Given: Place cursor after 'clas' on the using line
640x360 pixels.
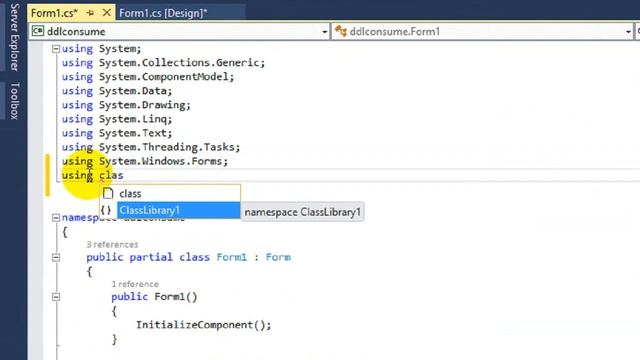Looking at the screenshot, I should pos(124,176).
